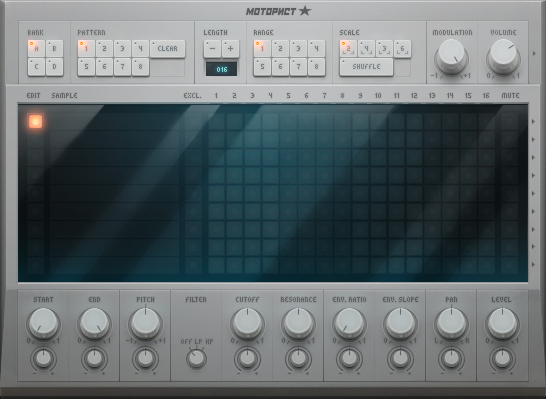Image resolution: width=546 pixels, height=399 pixels.
Task: Select range 6
Action: 280,67
